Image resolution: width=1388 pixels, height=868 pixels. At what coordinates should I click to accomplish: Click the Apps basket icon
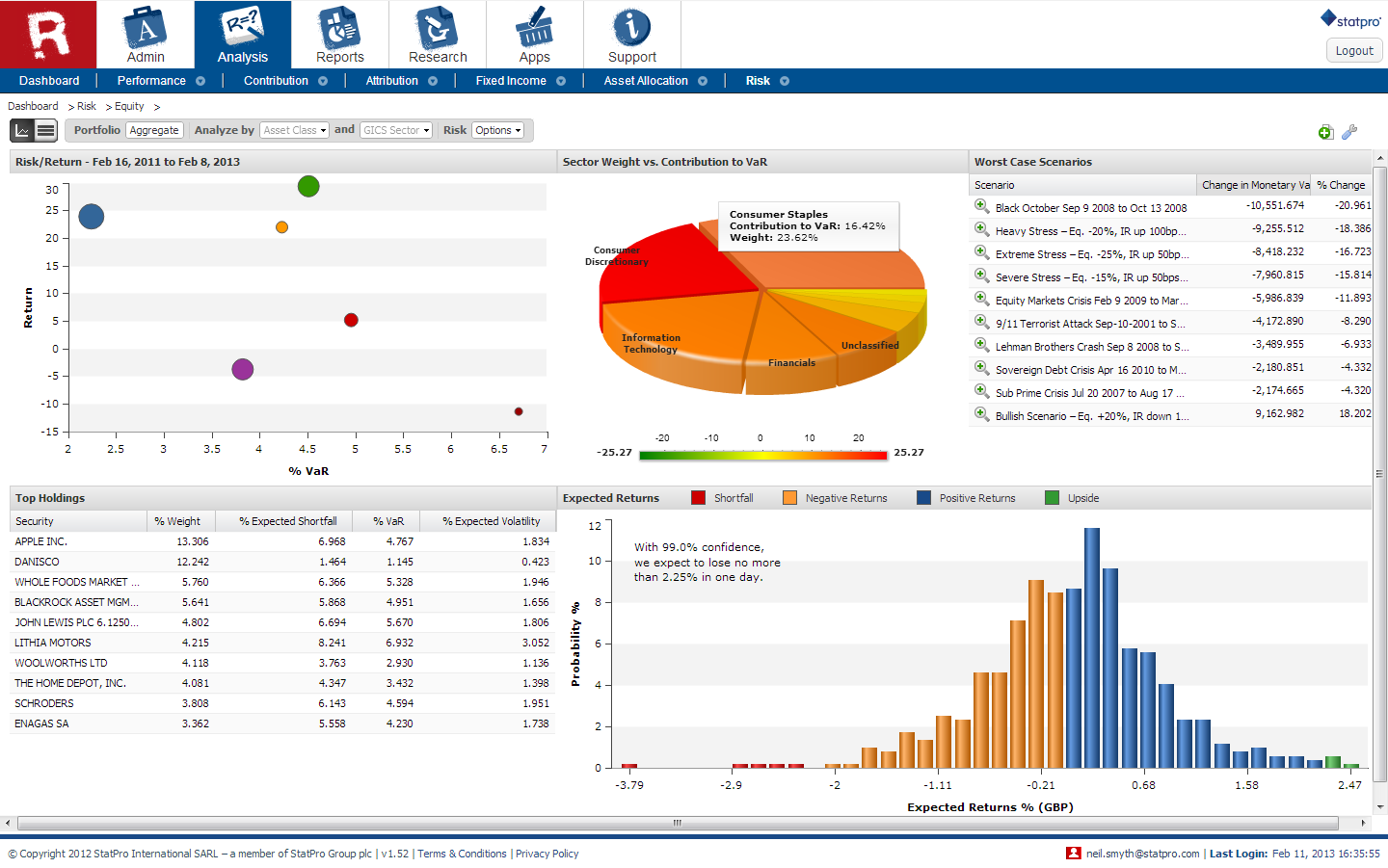pos(534,29)
